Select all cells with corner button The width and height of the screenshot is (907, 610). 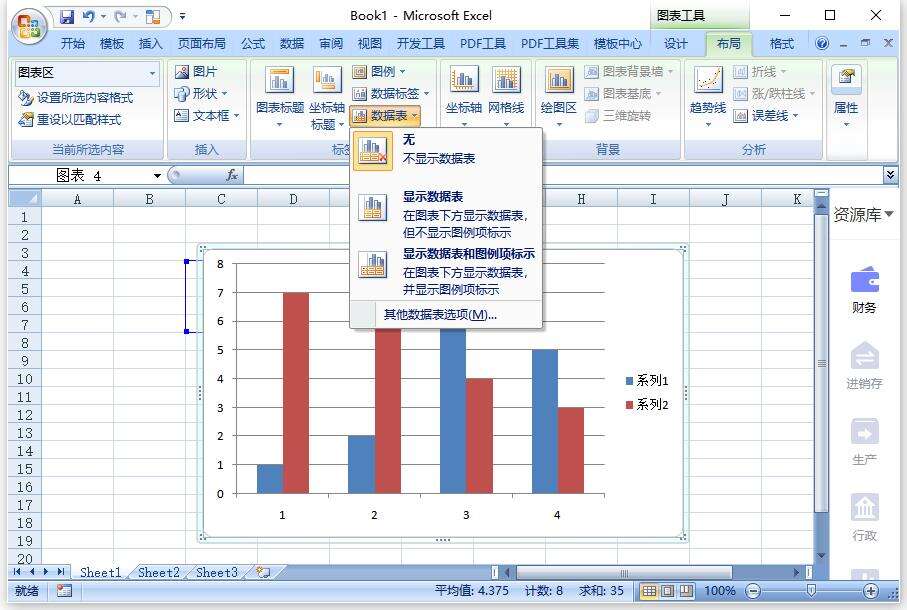(24, 199)
